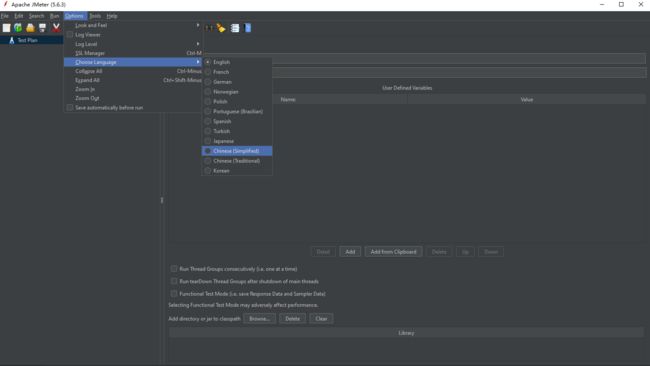Check Run Thread Groups consecutively
The width and height of the screenshot is (650, 366).
(174, 269)
